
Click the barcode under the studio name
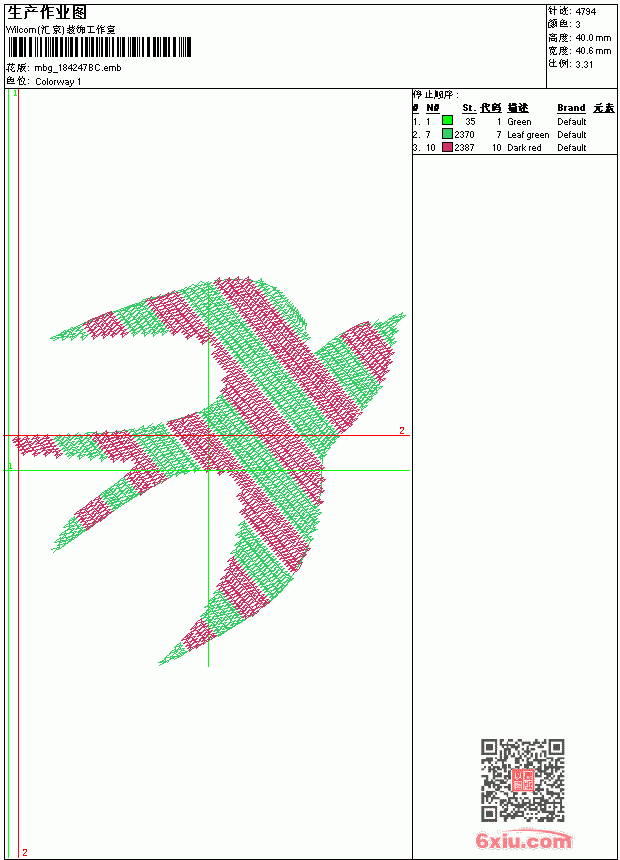click(99, 47)
